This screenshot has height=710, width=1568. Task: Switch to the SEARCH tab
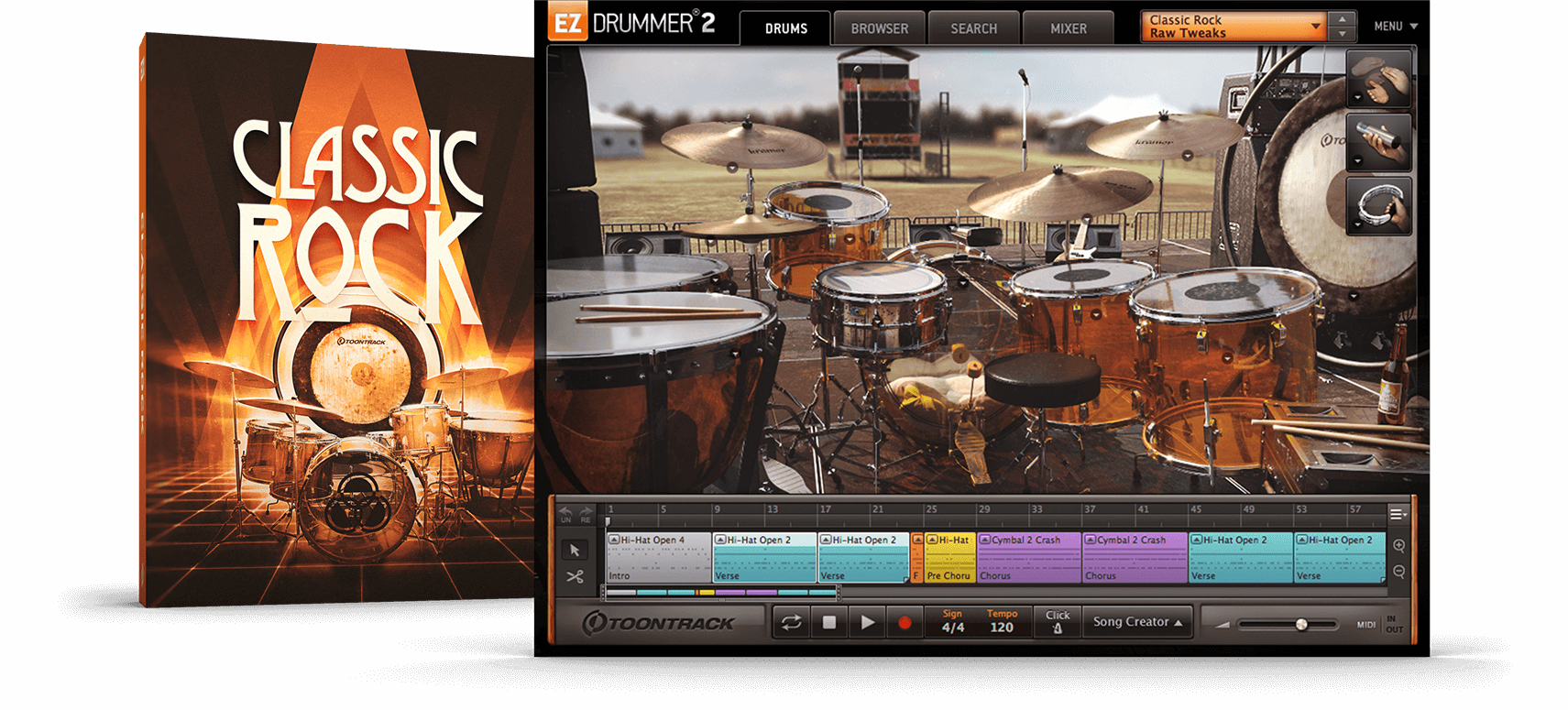[x=974, y=28]
